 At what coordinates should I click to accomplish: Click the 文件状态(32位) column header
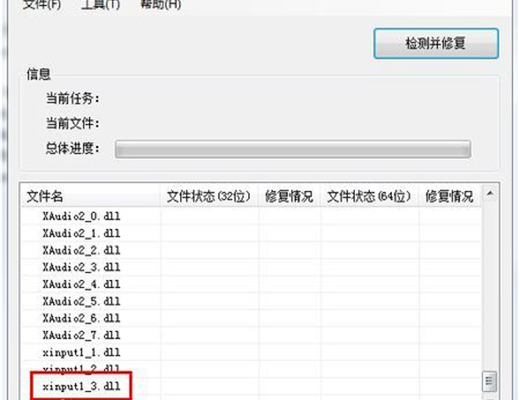point(210,196)
